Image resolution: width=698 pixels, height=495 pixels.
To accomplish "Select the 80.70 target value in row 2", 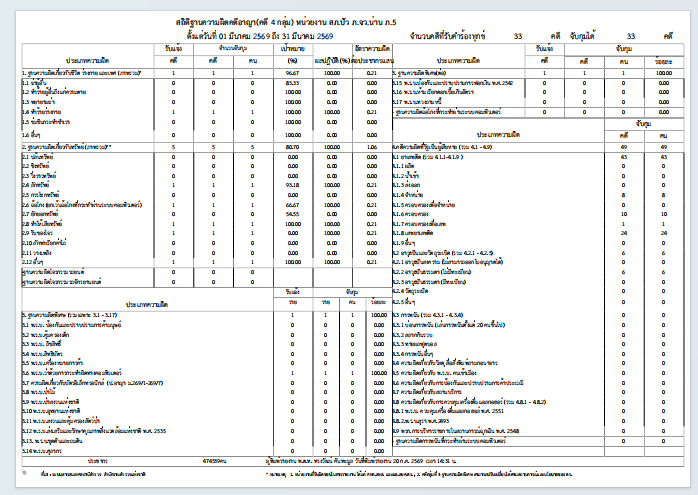I will [x=292, y=147].
